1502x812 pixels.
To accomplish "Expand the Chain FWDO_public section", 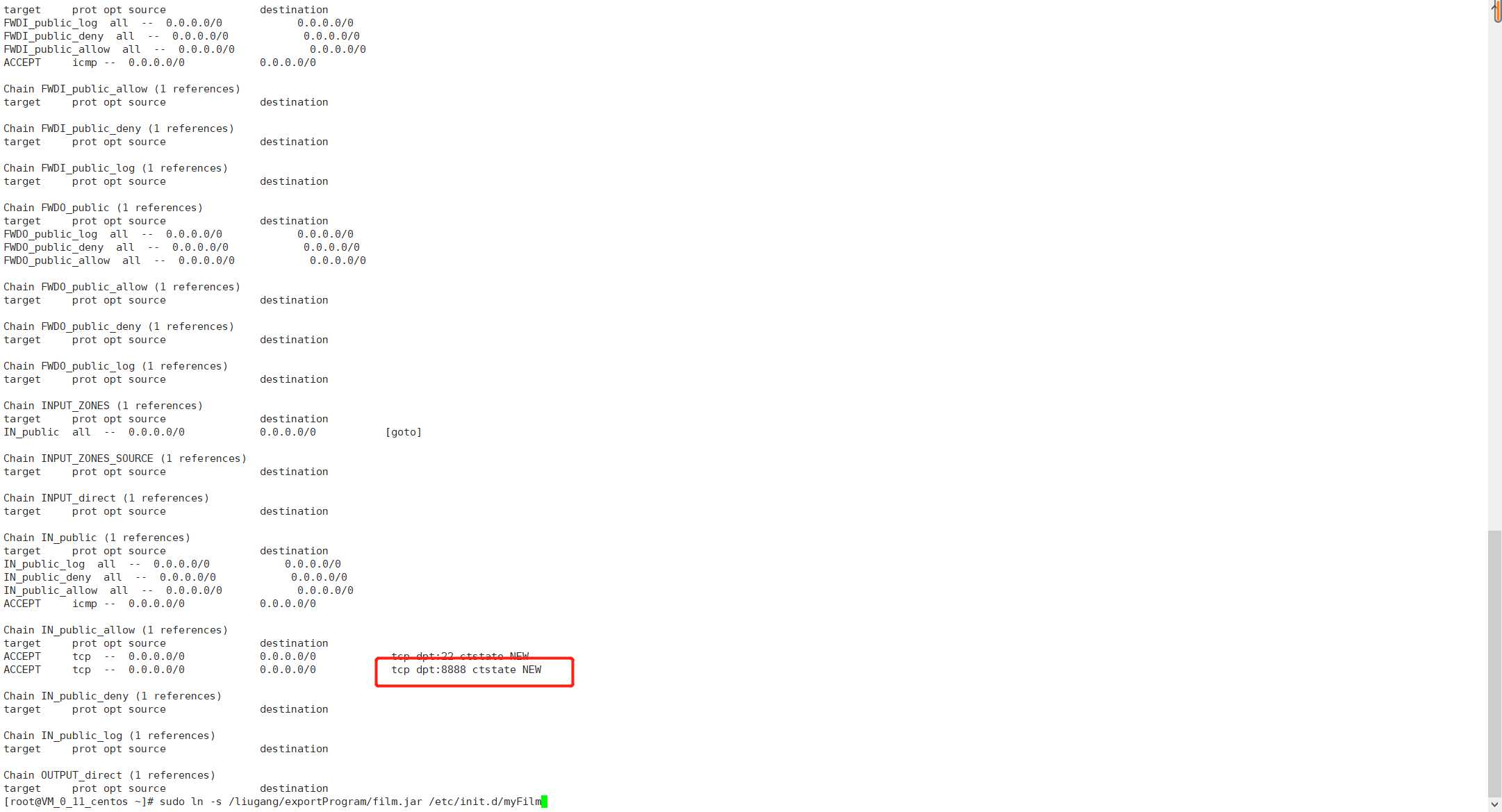I will (103, 207).
